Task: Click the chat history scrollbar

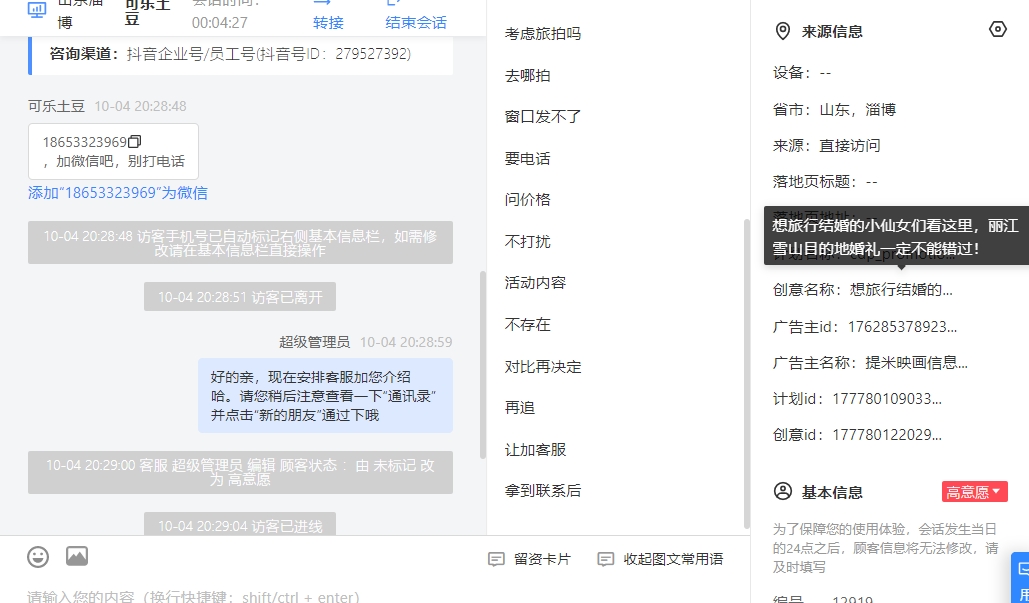Action: pyautogui.click(x=483, y=364)
